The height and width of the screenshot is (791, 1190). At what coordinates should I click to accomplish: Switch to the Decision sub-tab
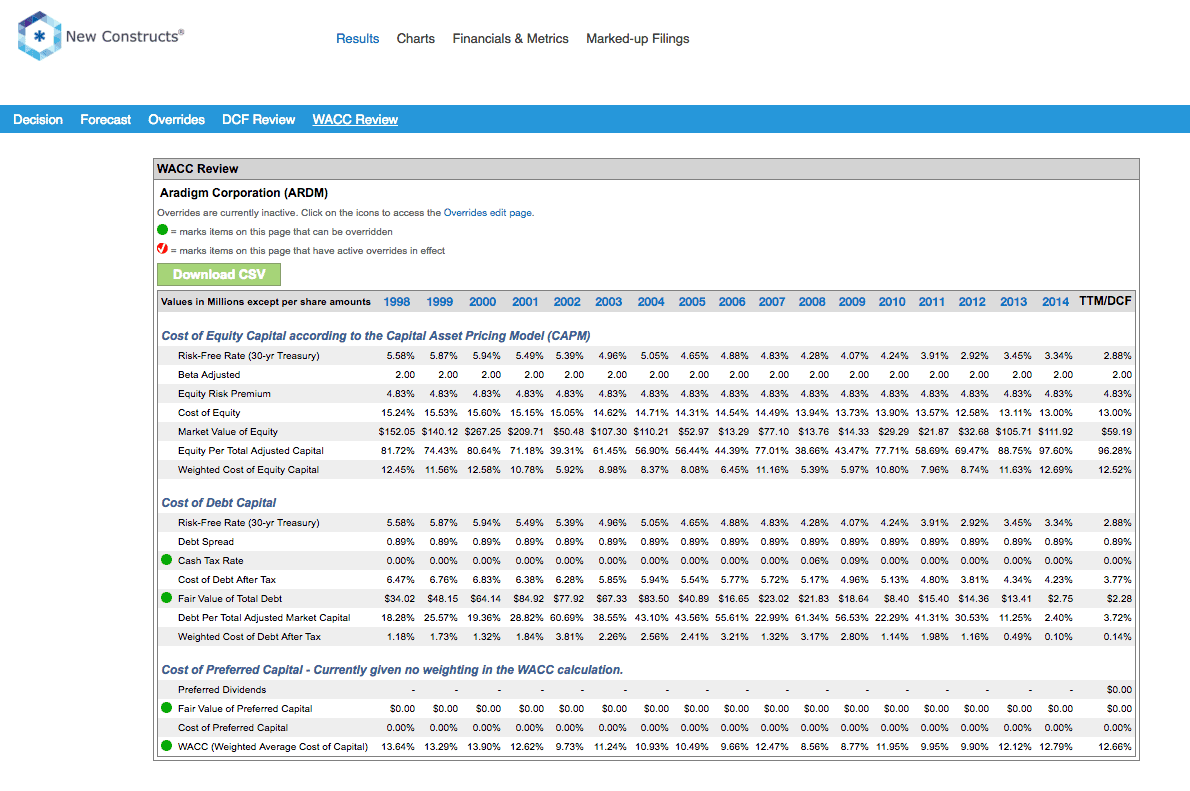pos(38,120)
